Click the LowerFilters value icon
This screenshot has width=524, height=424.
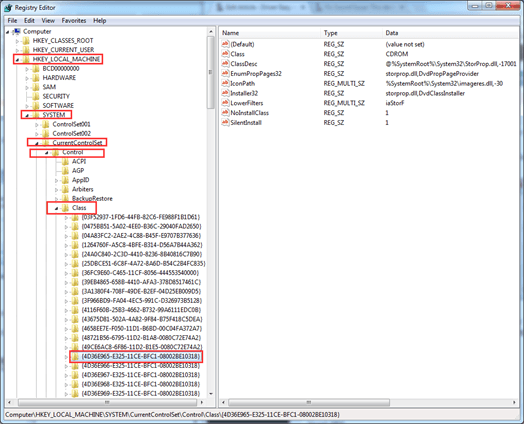[x=226, y=103]
